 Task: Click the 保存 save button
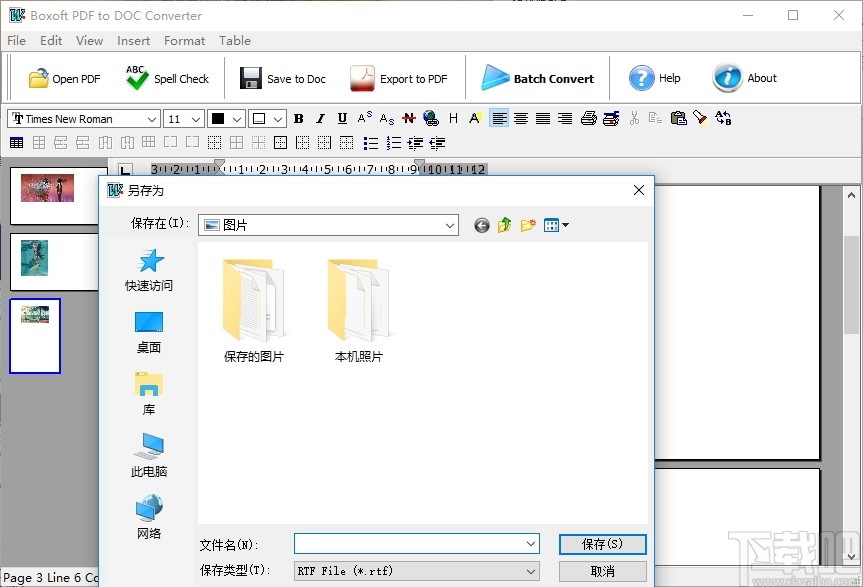[x=602, y=544]
